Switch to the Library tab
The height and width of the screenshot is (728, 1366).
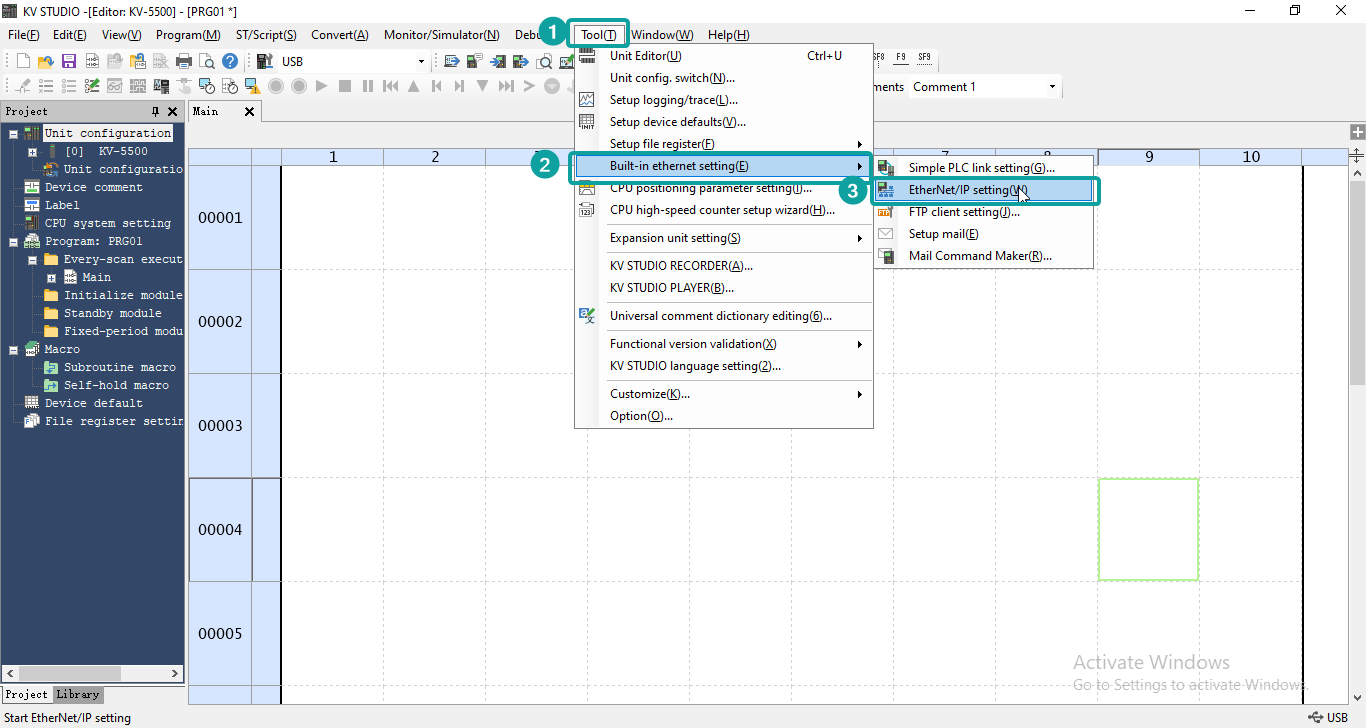tap(78, 694)
